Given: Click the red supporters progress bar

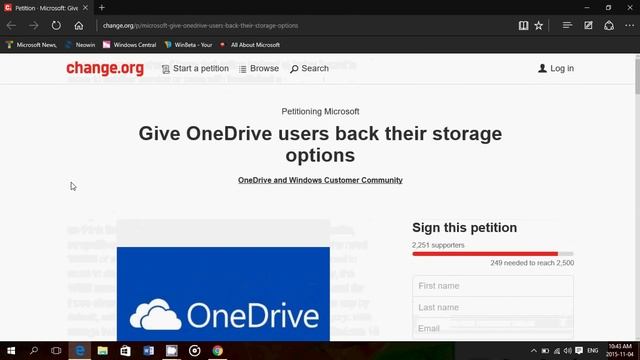Looking at the screenshot, I should tap(485, 254).
